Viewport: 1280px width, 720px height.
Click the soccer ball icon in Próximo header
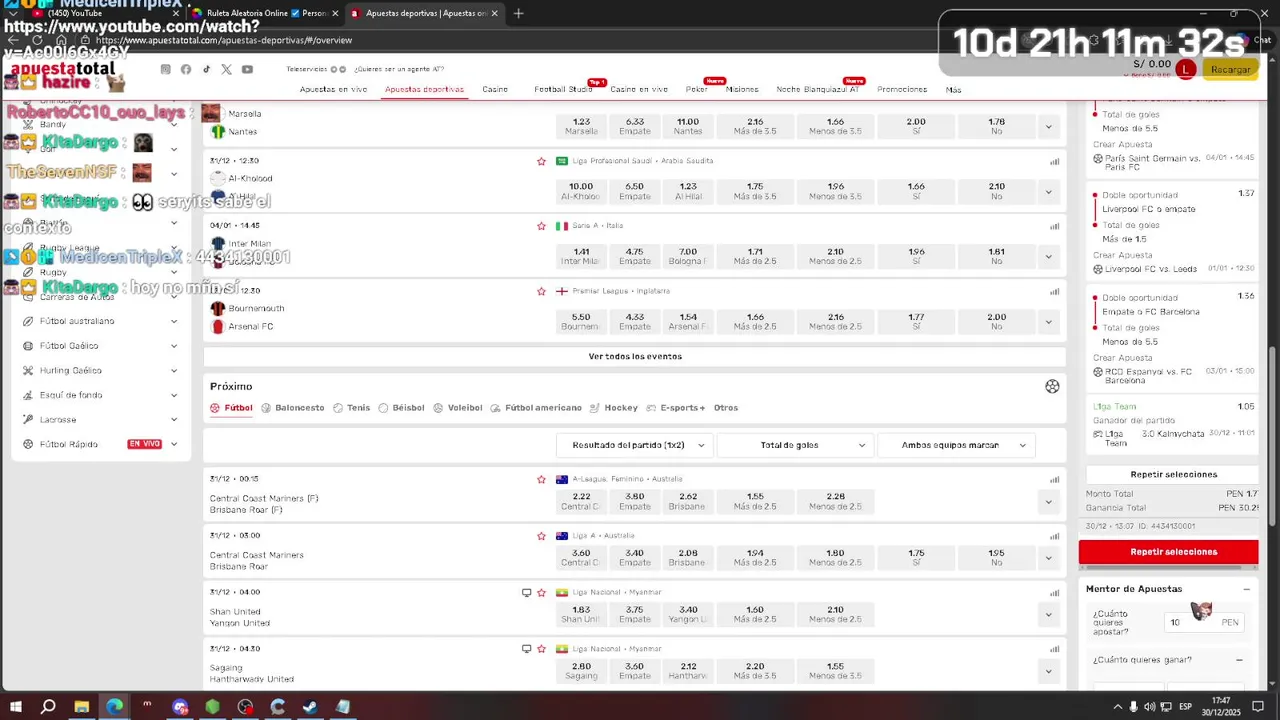[x=1052, y=387]
